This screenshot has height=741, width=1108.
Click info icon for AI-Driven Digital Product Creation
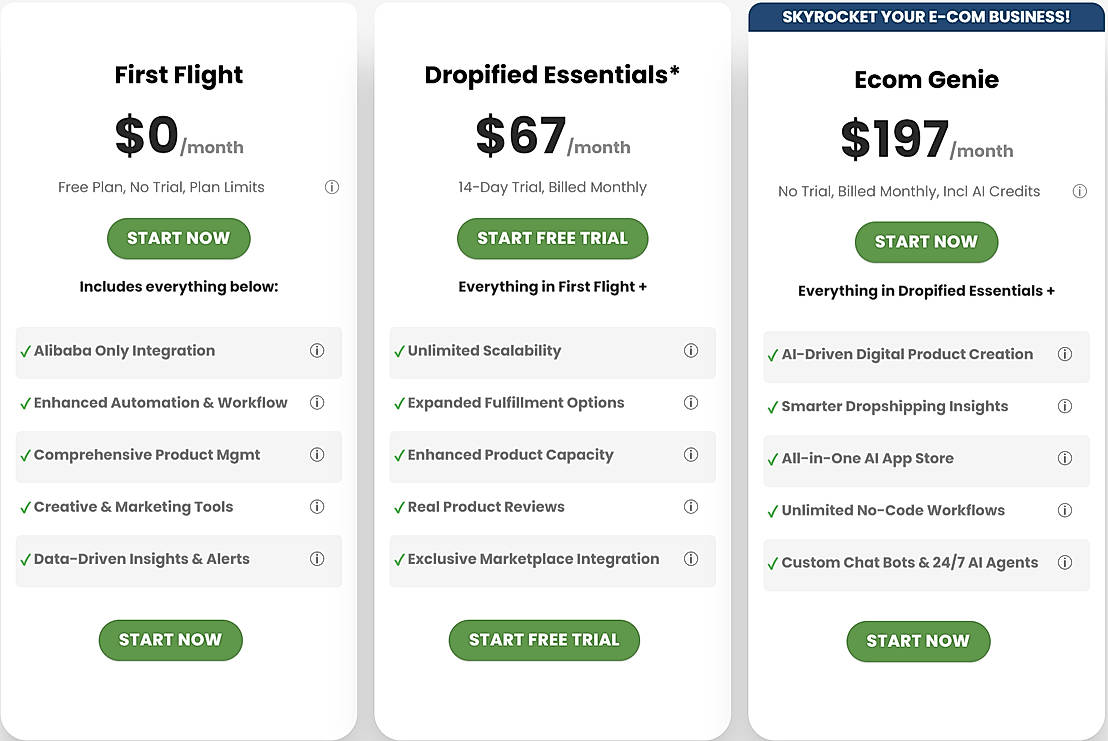(1065, 354)
